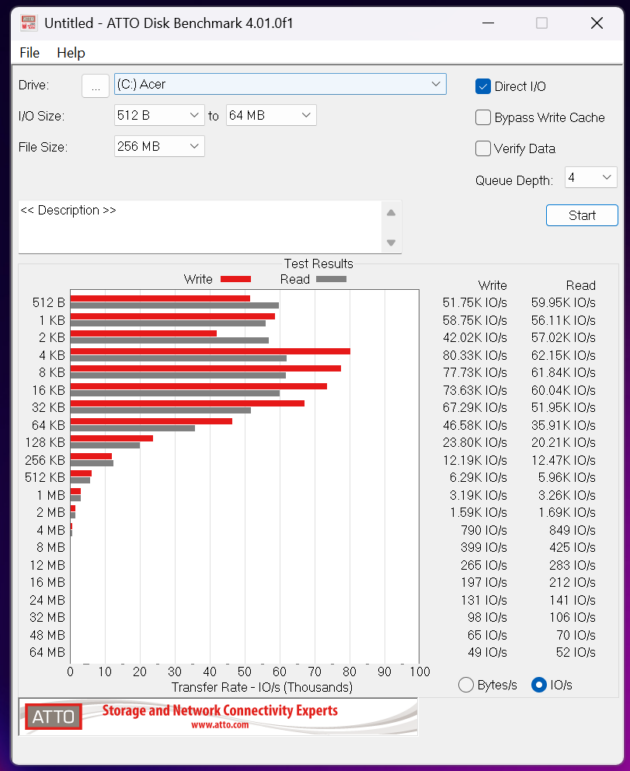The width and height of the screenshot is (630, 771).
Task: Click the red Write legend swatch
Action: click(x=235, y=279)
